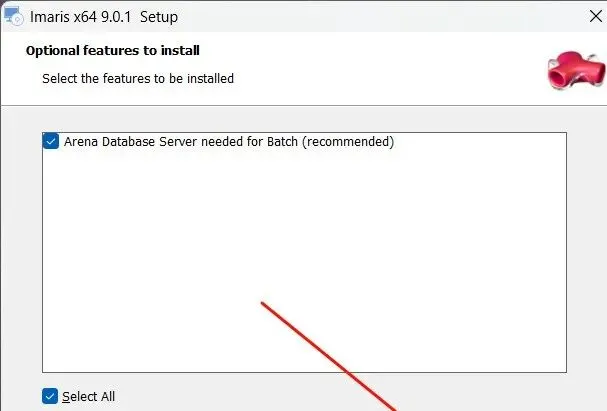Image resolution: width=607 pixels, height=411 pixels.
Task: Click the installer setup icon in title bar
Action: coord(14,16)
